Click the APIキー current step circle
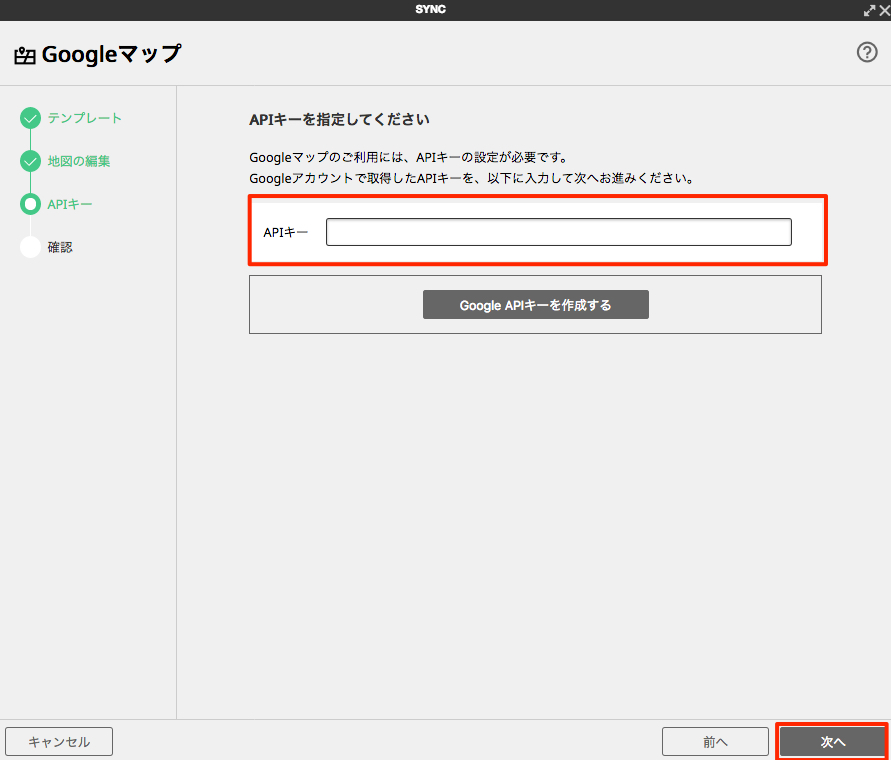 pos(30,204)
